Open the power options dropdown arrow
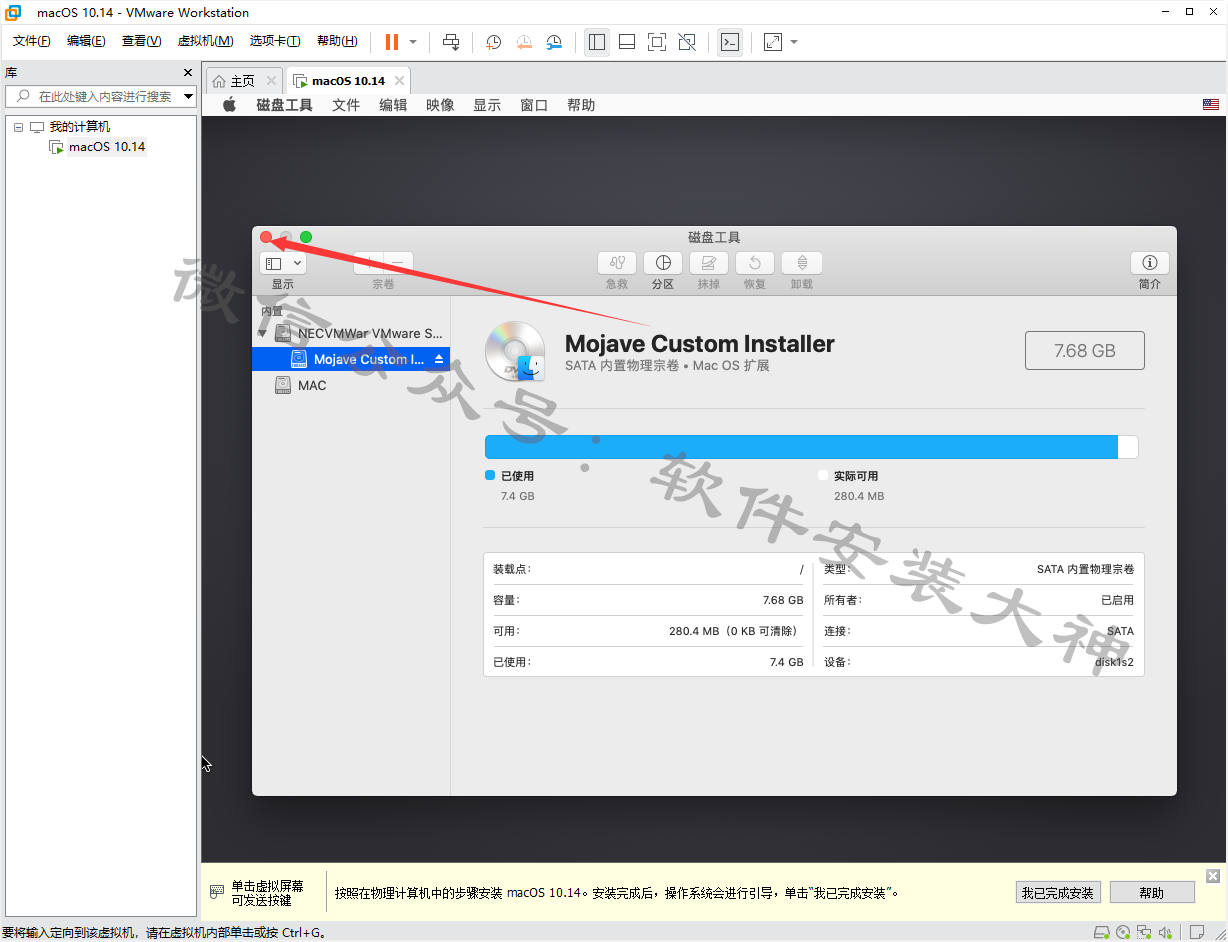Viewport: 1228px width, 942px height. 413,42
